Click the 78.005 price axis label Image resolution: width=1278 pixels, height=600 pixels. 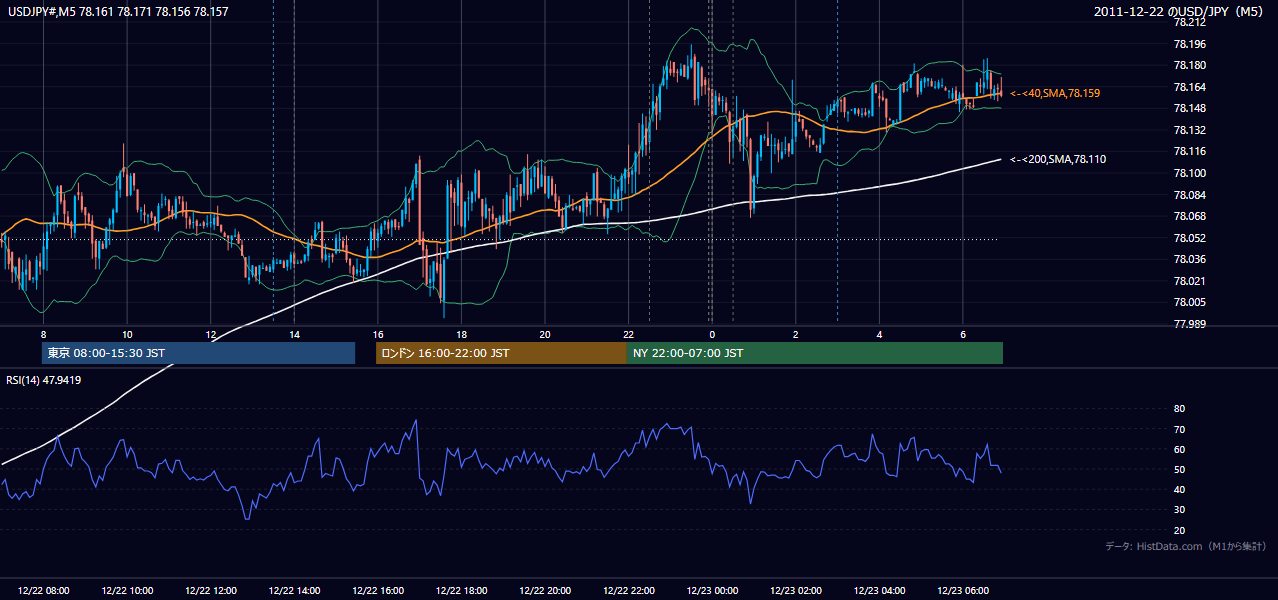pyautogui.click(x=1190, y=302)
